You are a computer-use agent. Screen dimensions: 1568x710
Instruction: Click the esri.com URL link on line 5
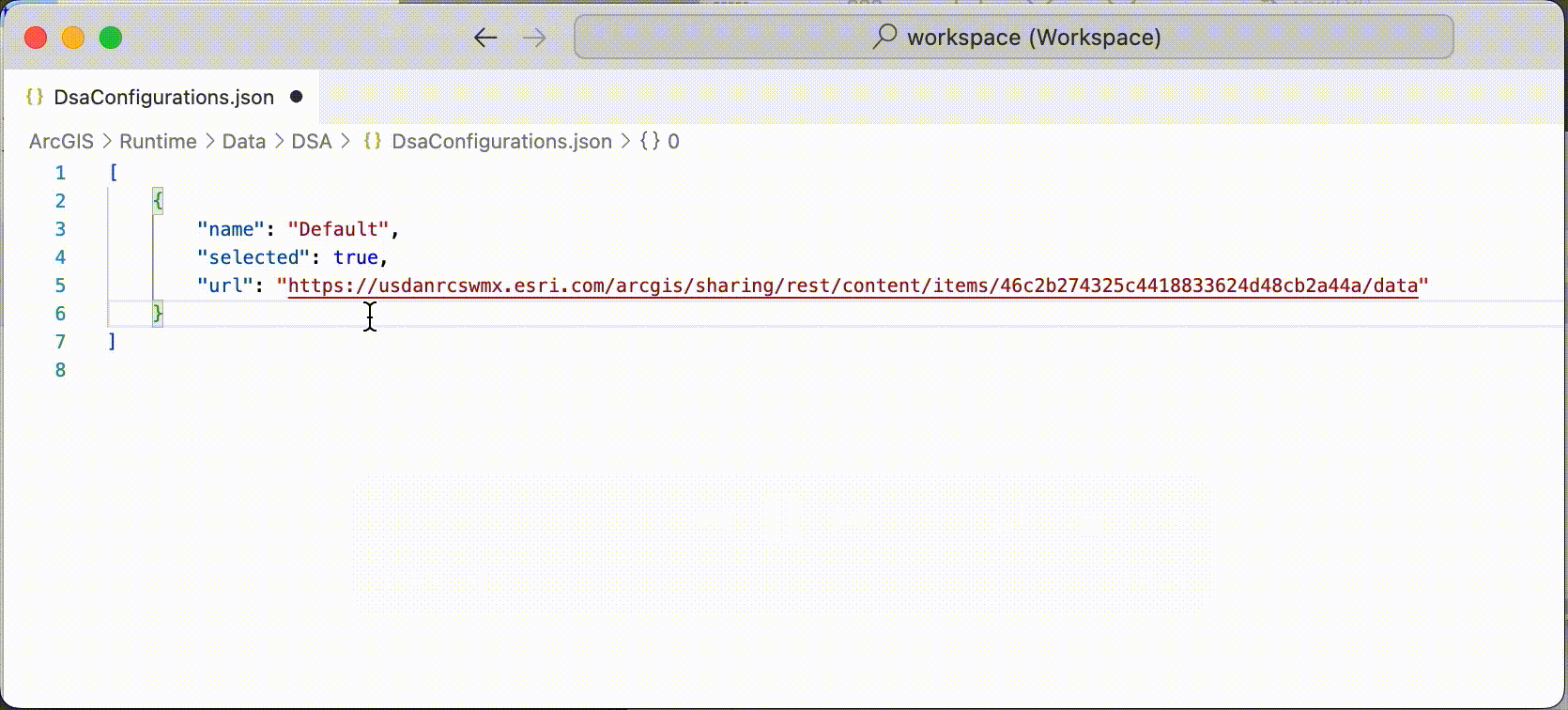(x=853, y=286)
